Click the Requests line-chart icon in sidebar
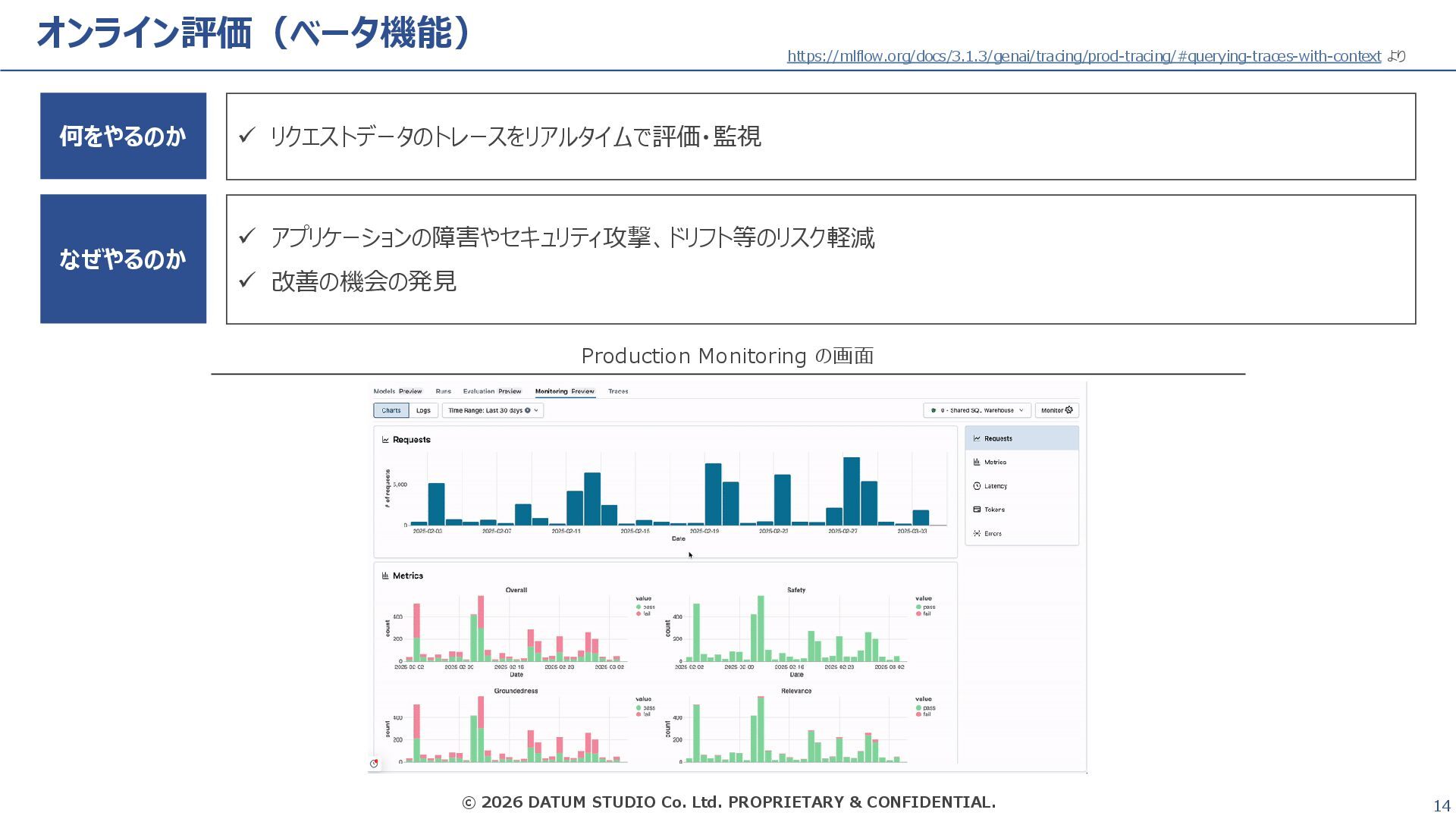 point(977,438)
